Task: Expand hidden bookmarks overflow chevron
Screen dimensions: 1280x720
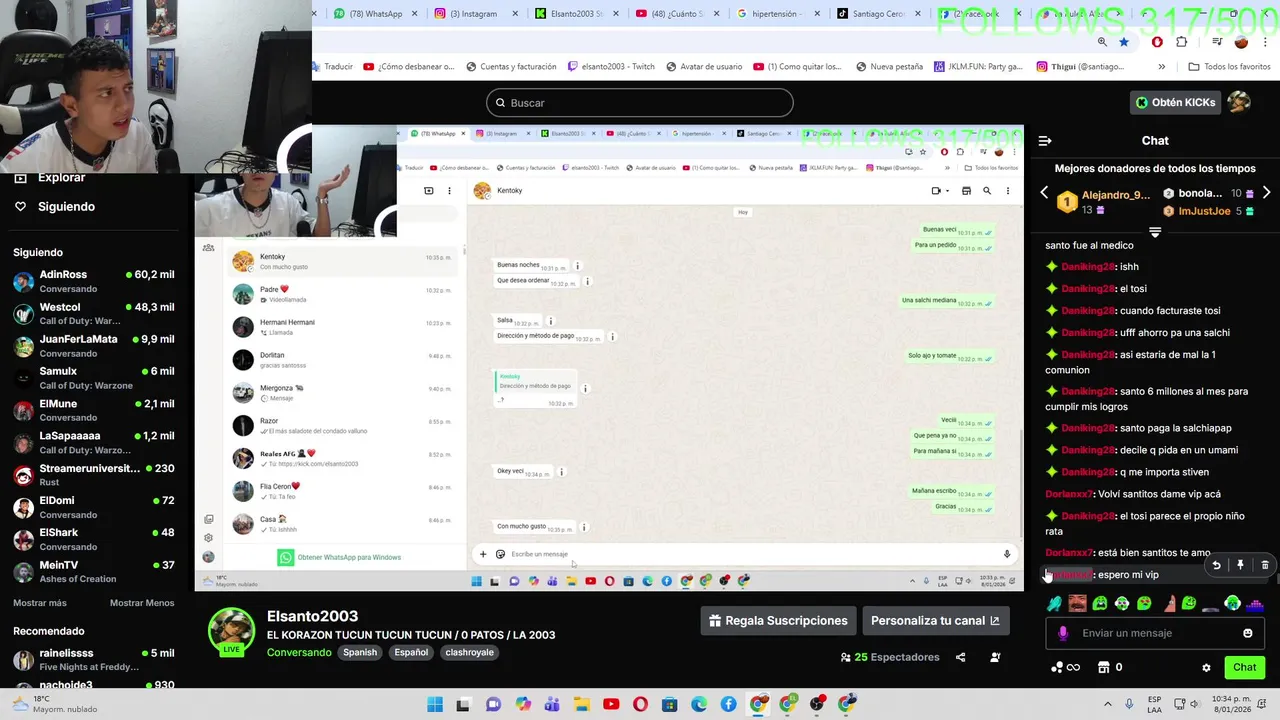Action: 1161,67
